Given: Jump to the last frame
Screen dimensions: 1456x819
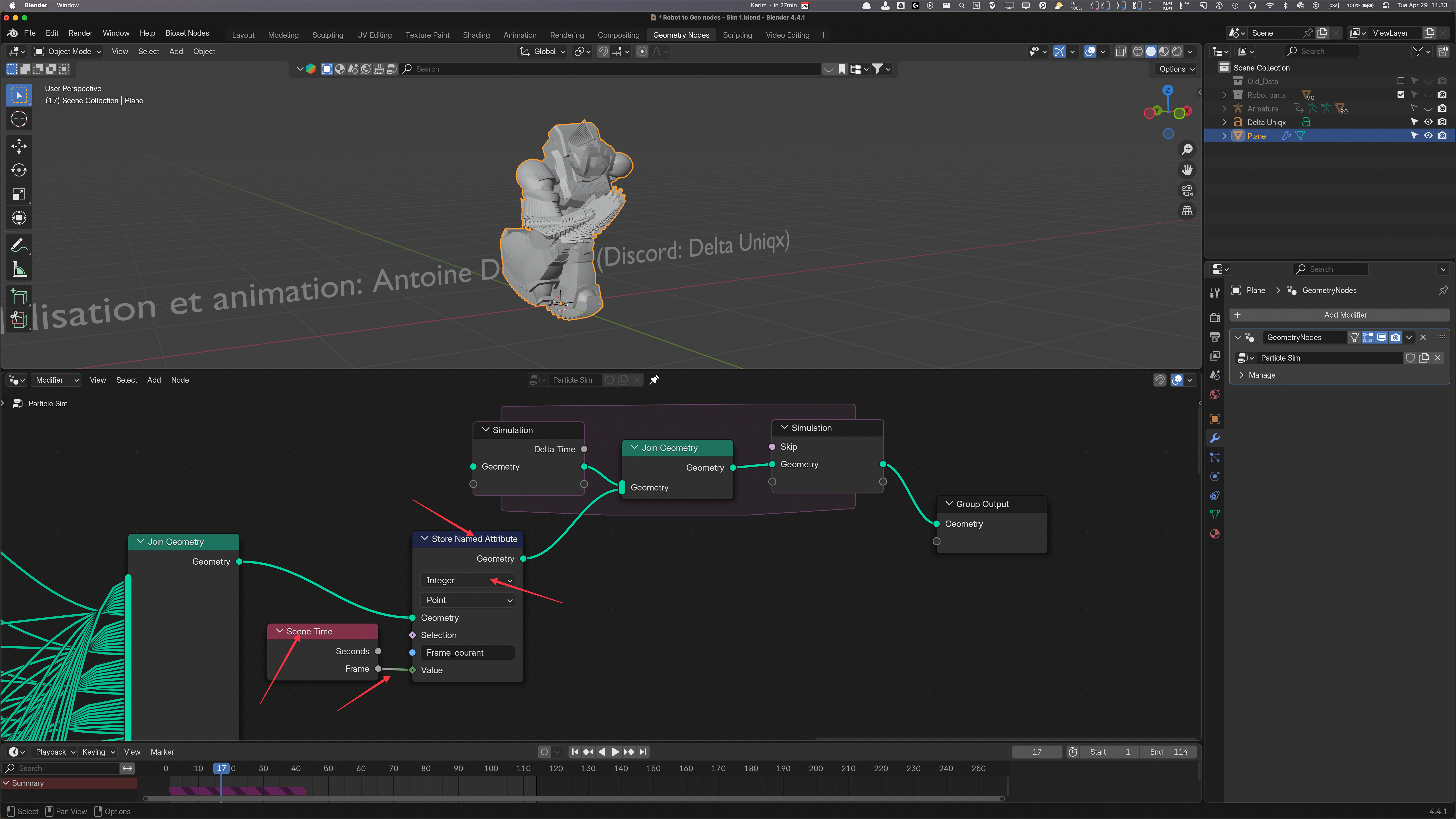Looking at the screenshot, I should click(x=643, y=752).
